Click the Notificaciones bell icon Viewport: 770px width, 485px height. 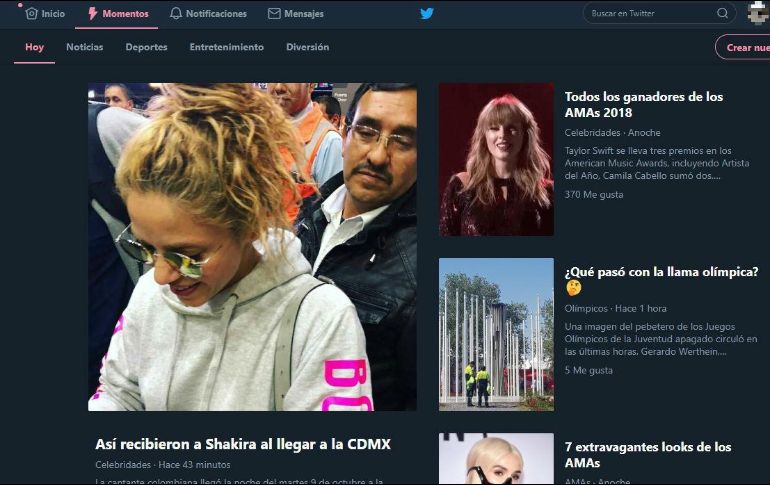point(176,14)
